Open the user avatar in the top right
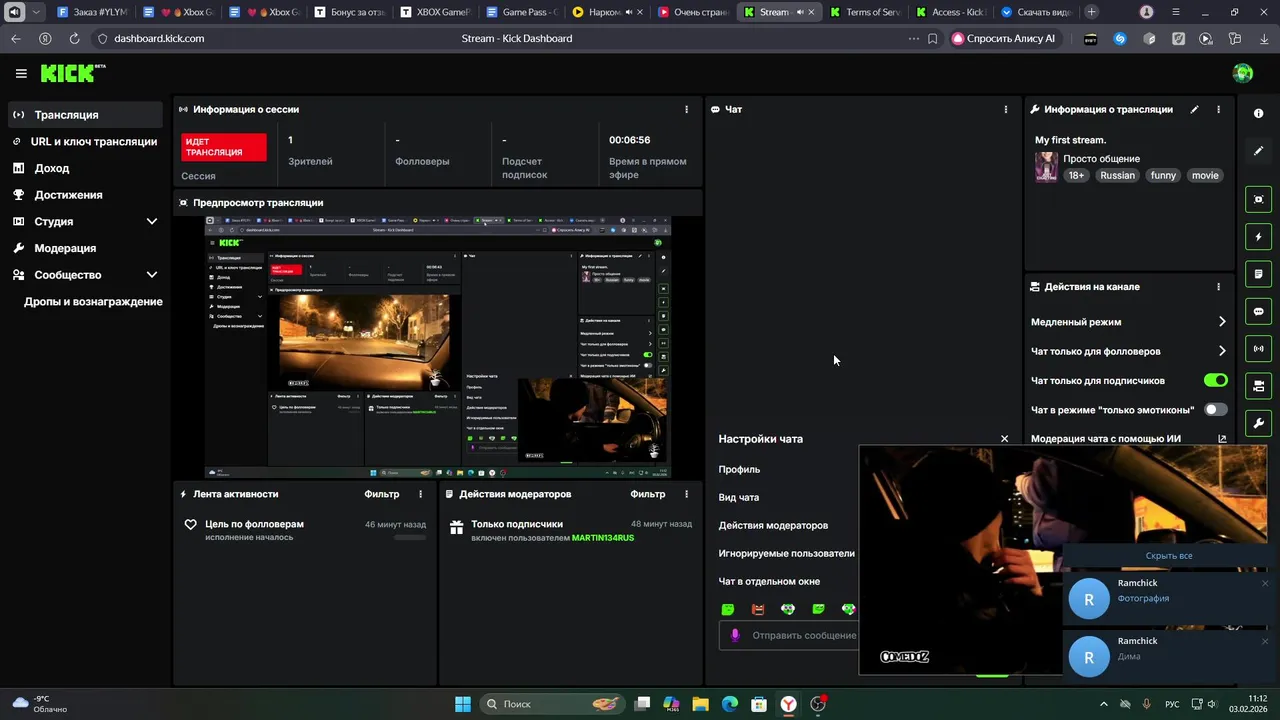 coord(1243,73)
